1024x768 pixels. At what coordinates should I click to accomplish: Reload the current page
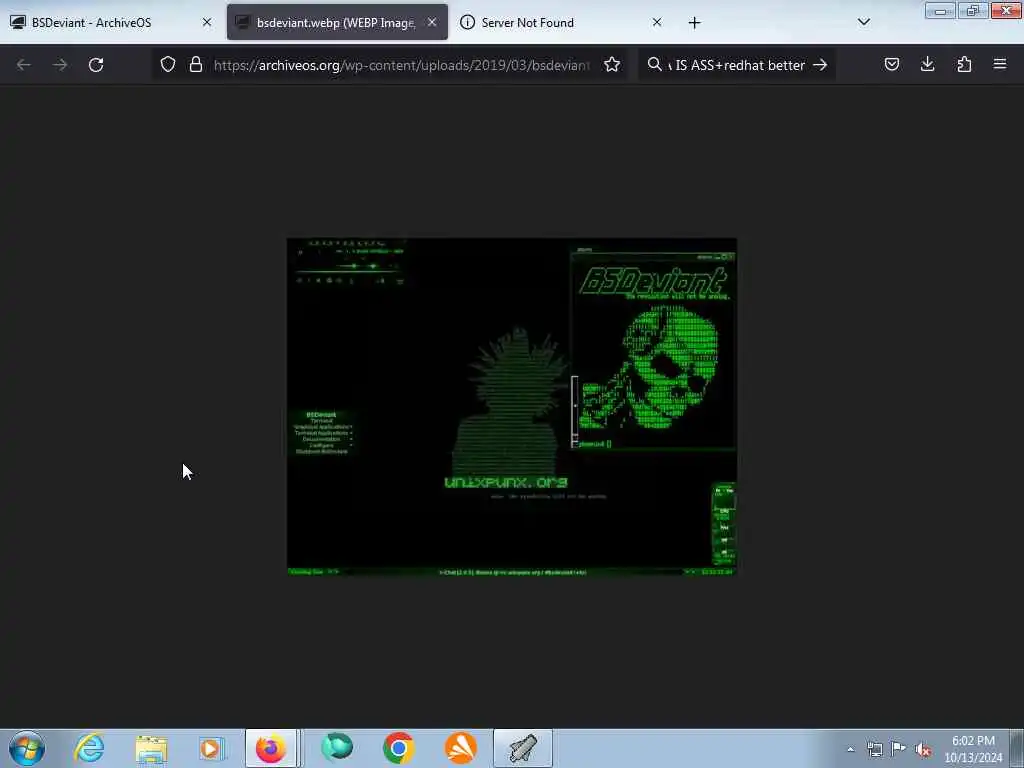96,65
